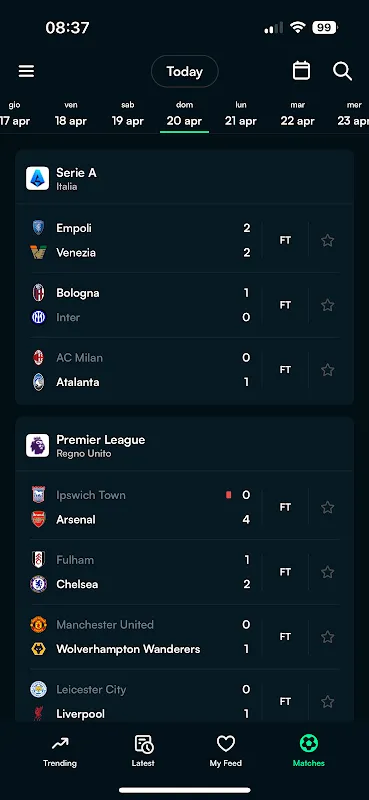Tap the search magnifier icon
This screenshot has width=369, height=800.
click(342, 71)
